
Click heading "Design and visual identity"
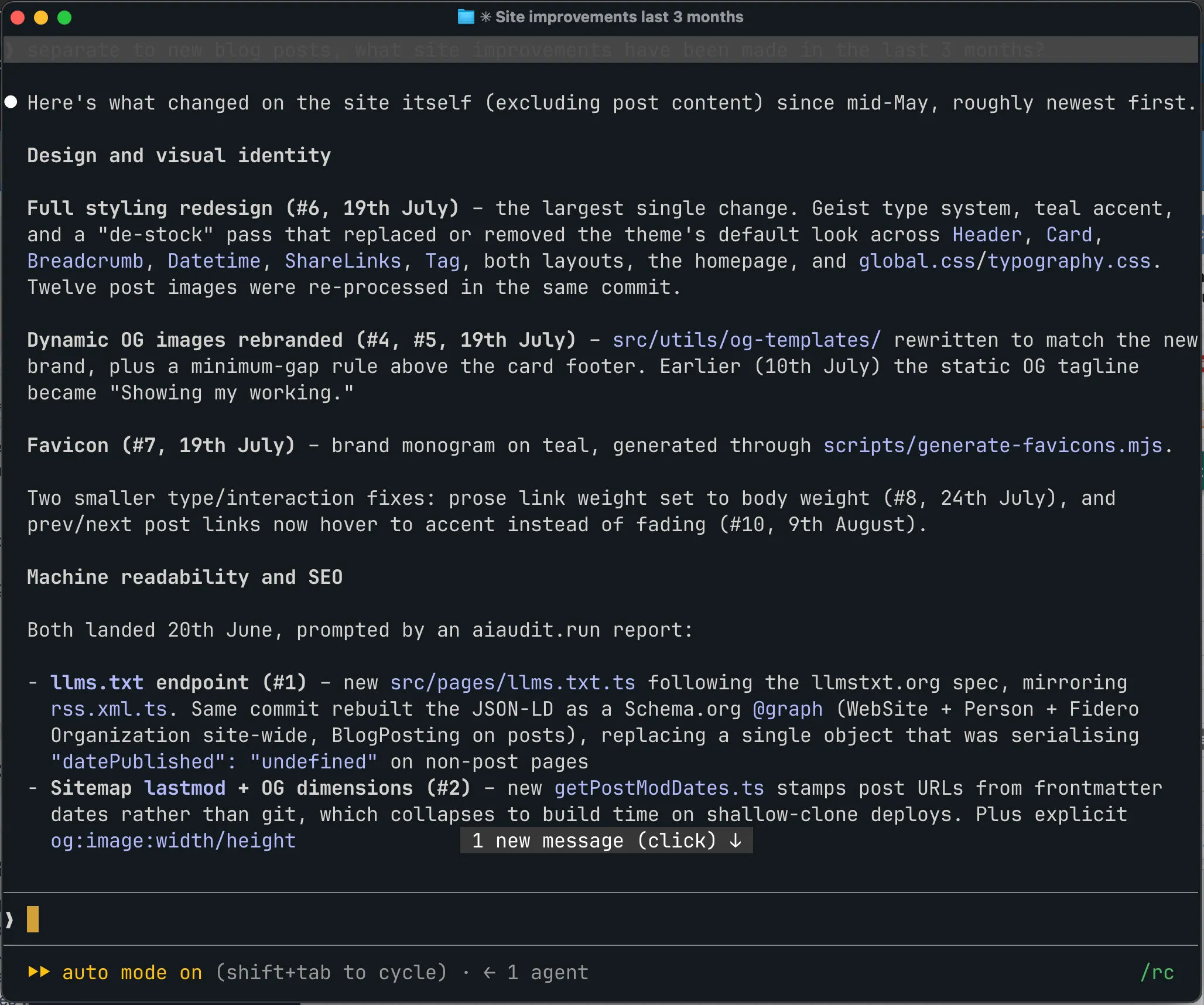179,155
